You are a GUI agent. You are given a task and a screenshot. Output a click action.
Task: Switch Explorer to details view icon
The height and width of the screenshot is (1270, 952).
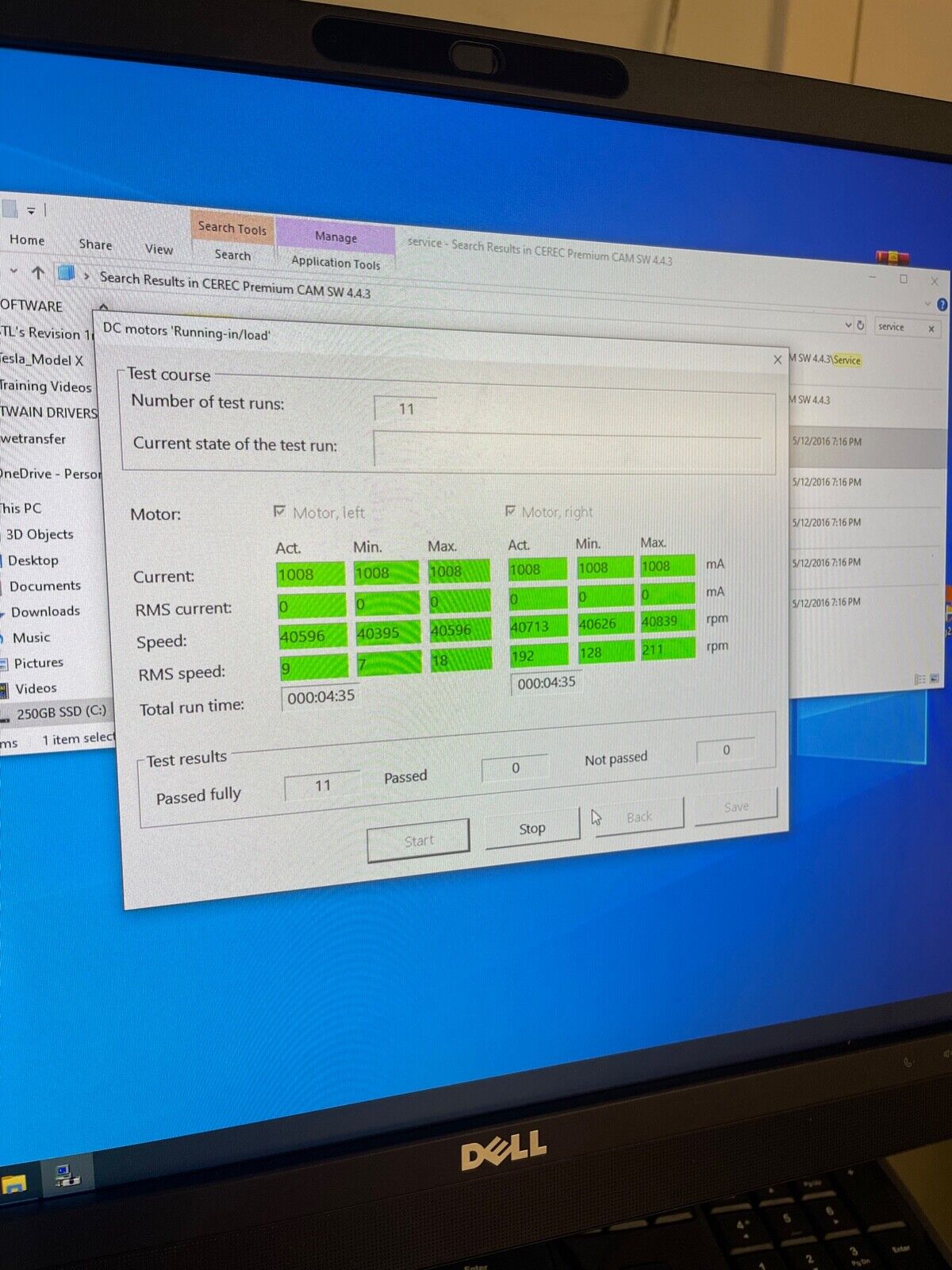[x=919, y=679]
